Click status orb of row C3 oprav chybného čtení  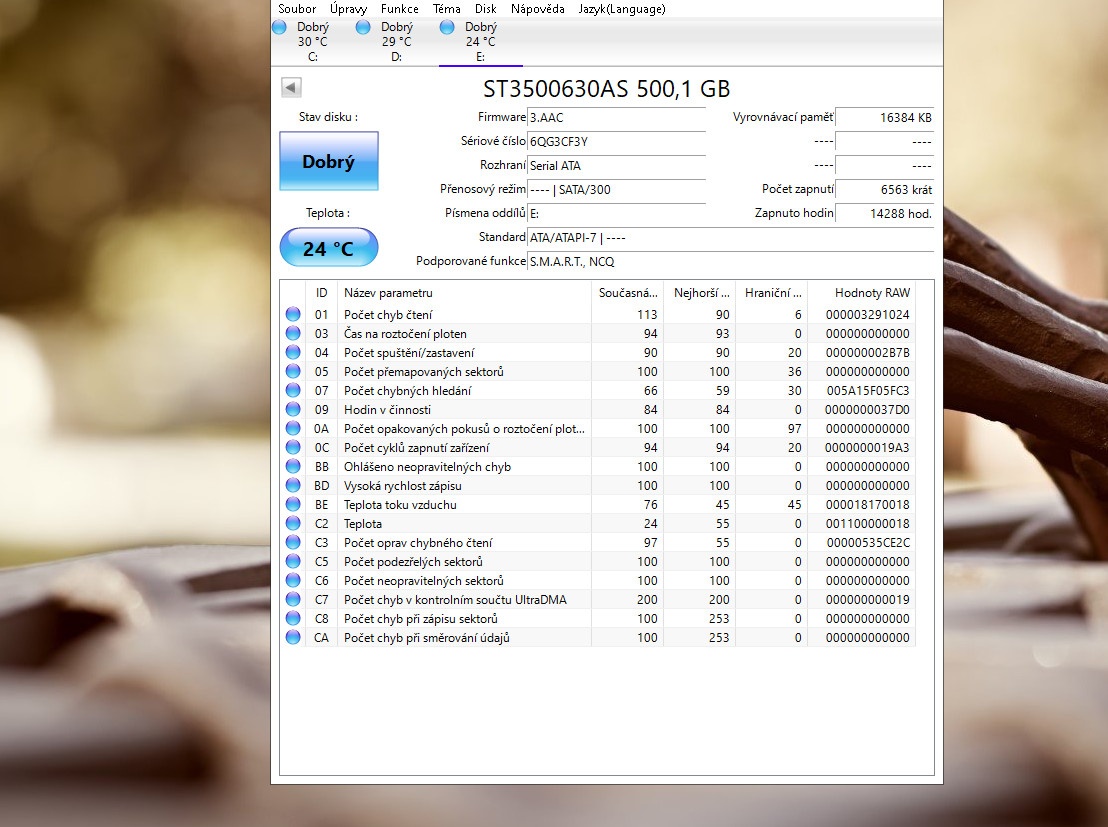[x=293, y=543]
